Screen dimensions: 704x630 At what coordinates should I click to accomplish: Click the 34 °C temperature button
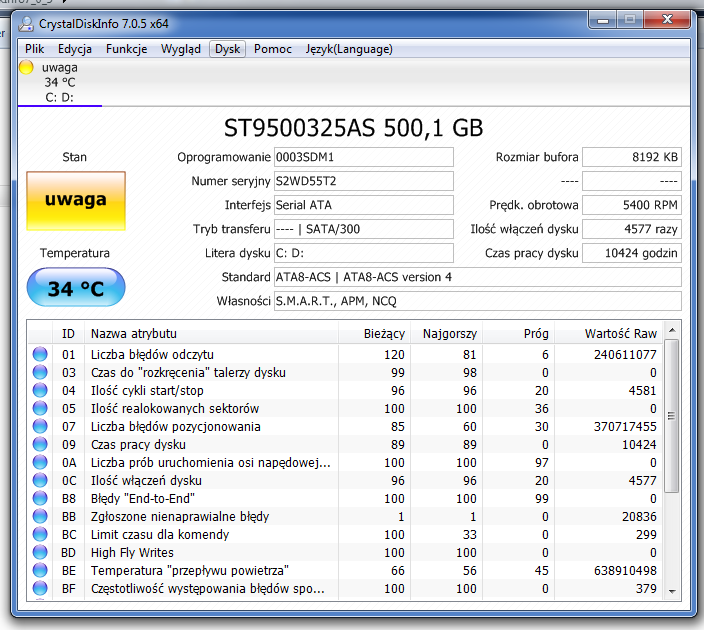coord(76,287)
